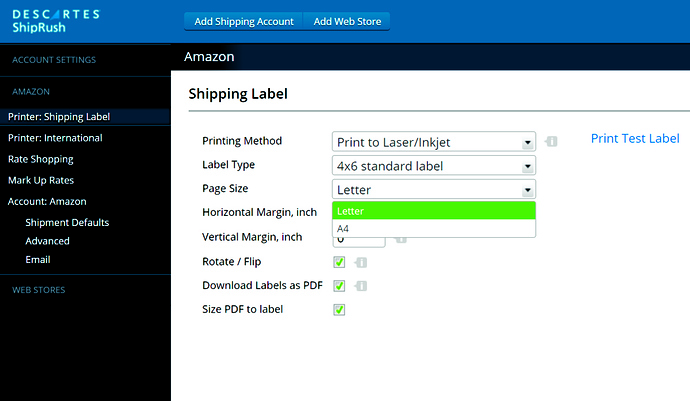Screen dimensions: 690x401
Task: Open Printer: International settings
Action: point(55,138)
